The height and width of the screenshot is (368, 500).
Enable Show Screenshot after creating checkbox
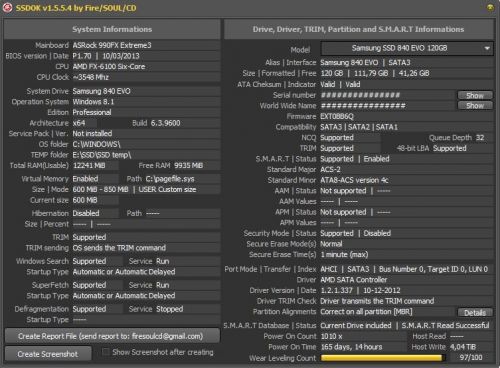point(106,352)
